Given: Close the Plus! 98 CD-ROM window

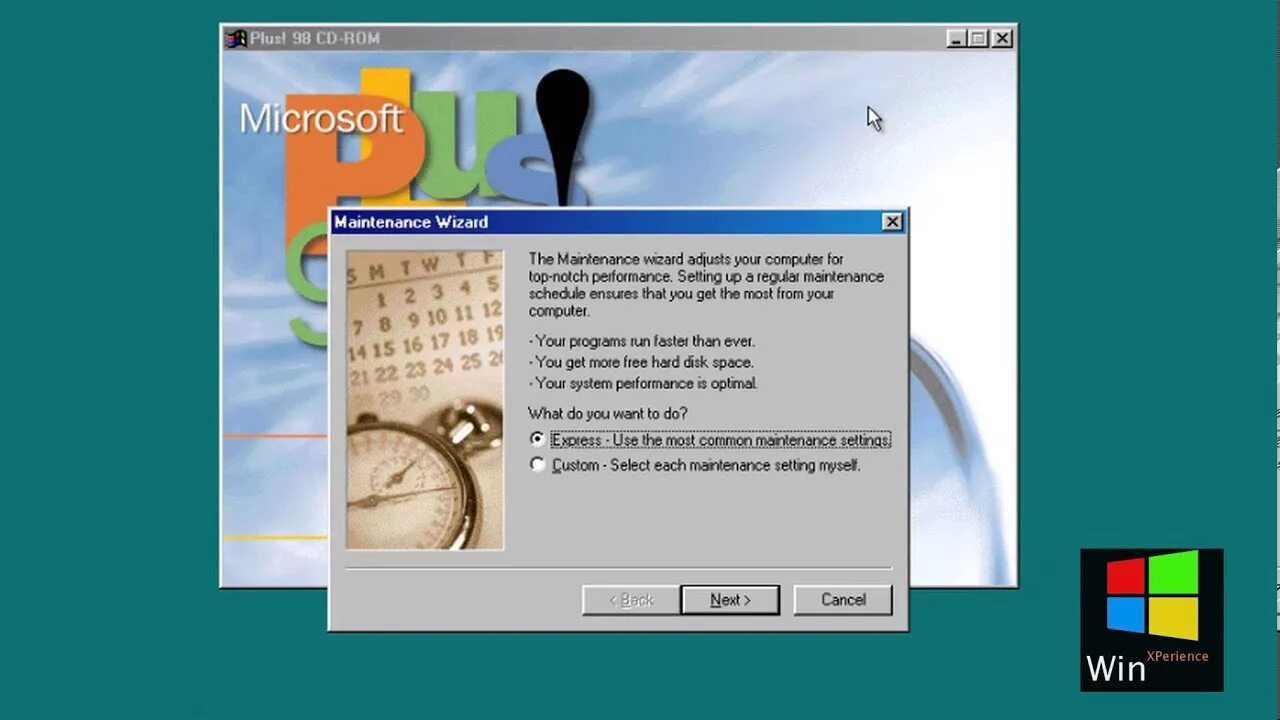Looking at the screenshot, I should pos(1002,39).
